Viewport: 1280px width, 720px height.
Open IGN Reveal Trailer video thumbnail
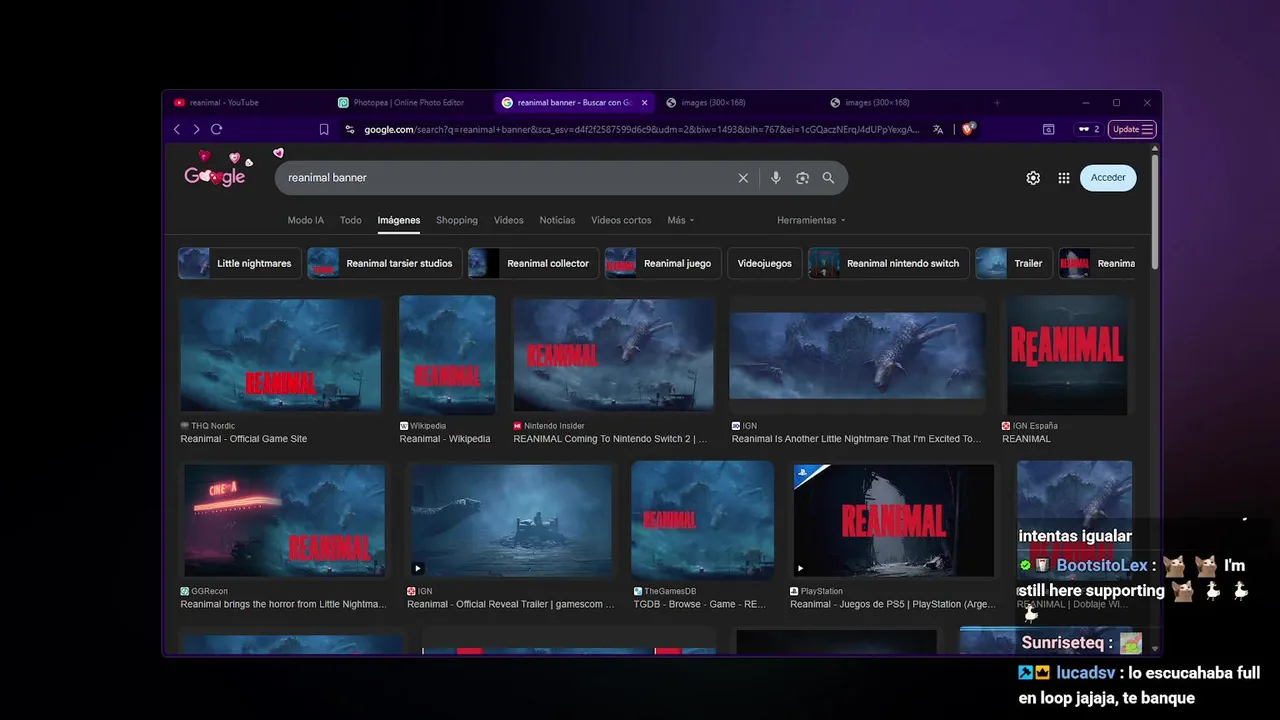point(511,521)
